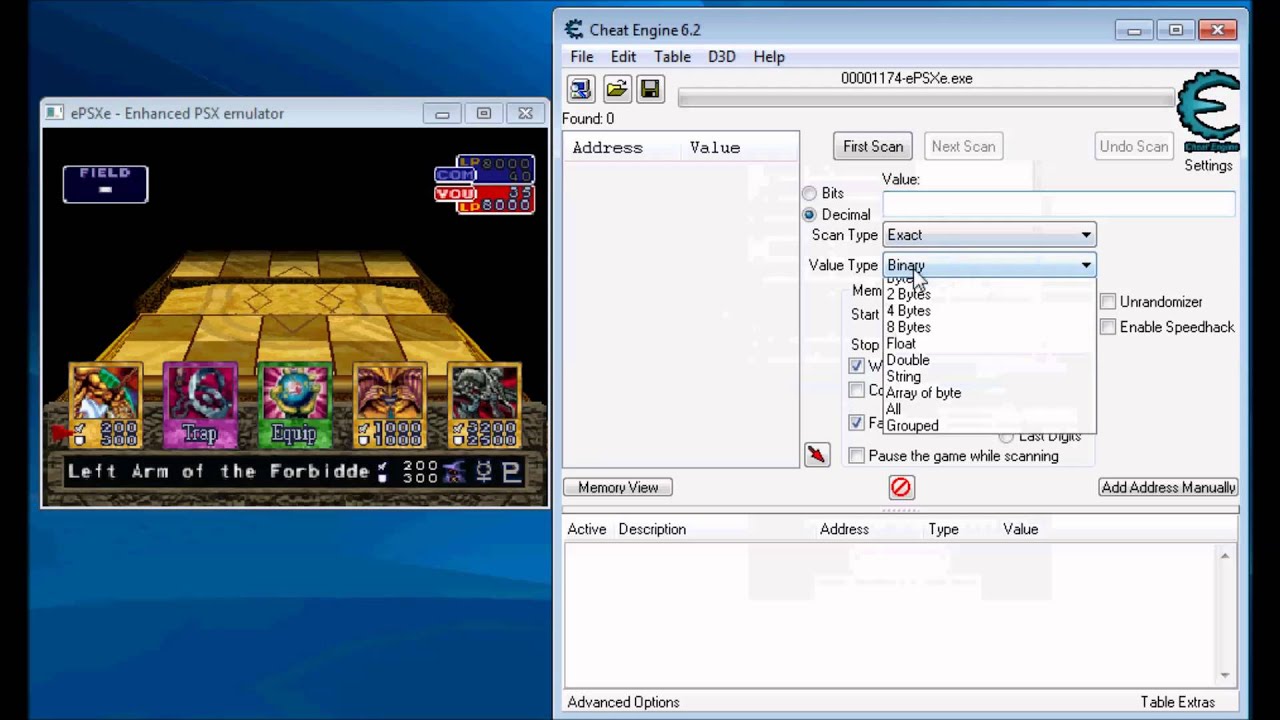1280x720 pixels.
Task: Check Pause the game while scanning
Action: point(856,456)
